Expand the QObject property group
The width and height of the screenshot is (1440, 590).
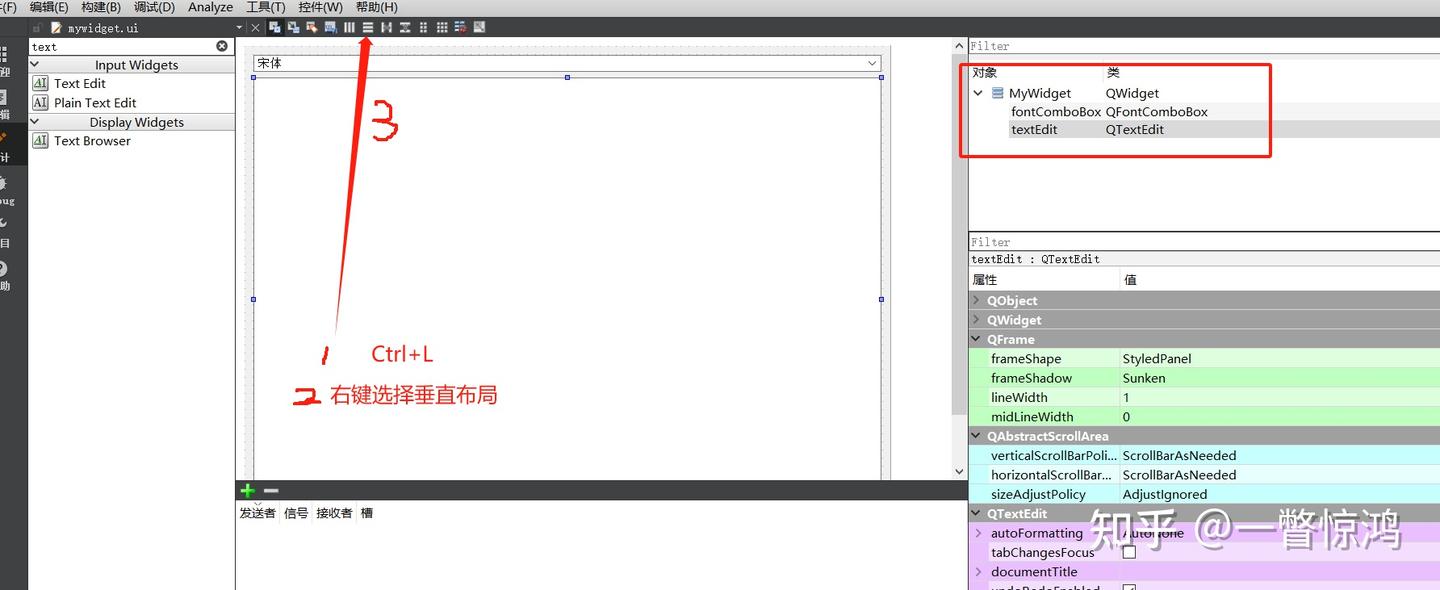(x=977, y=300)
